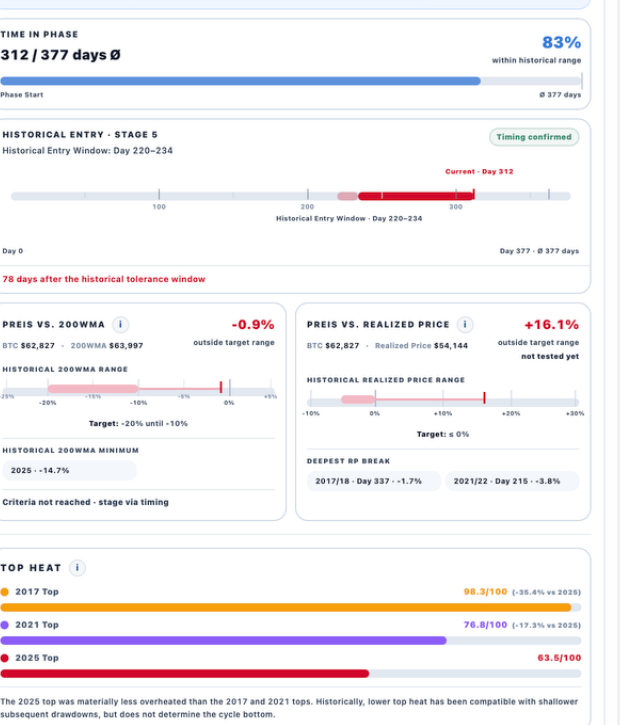Screen dimensions: 620x725
Task: Click the 98.3/100 score text
Action: point(485,592)
